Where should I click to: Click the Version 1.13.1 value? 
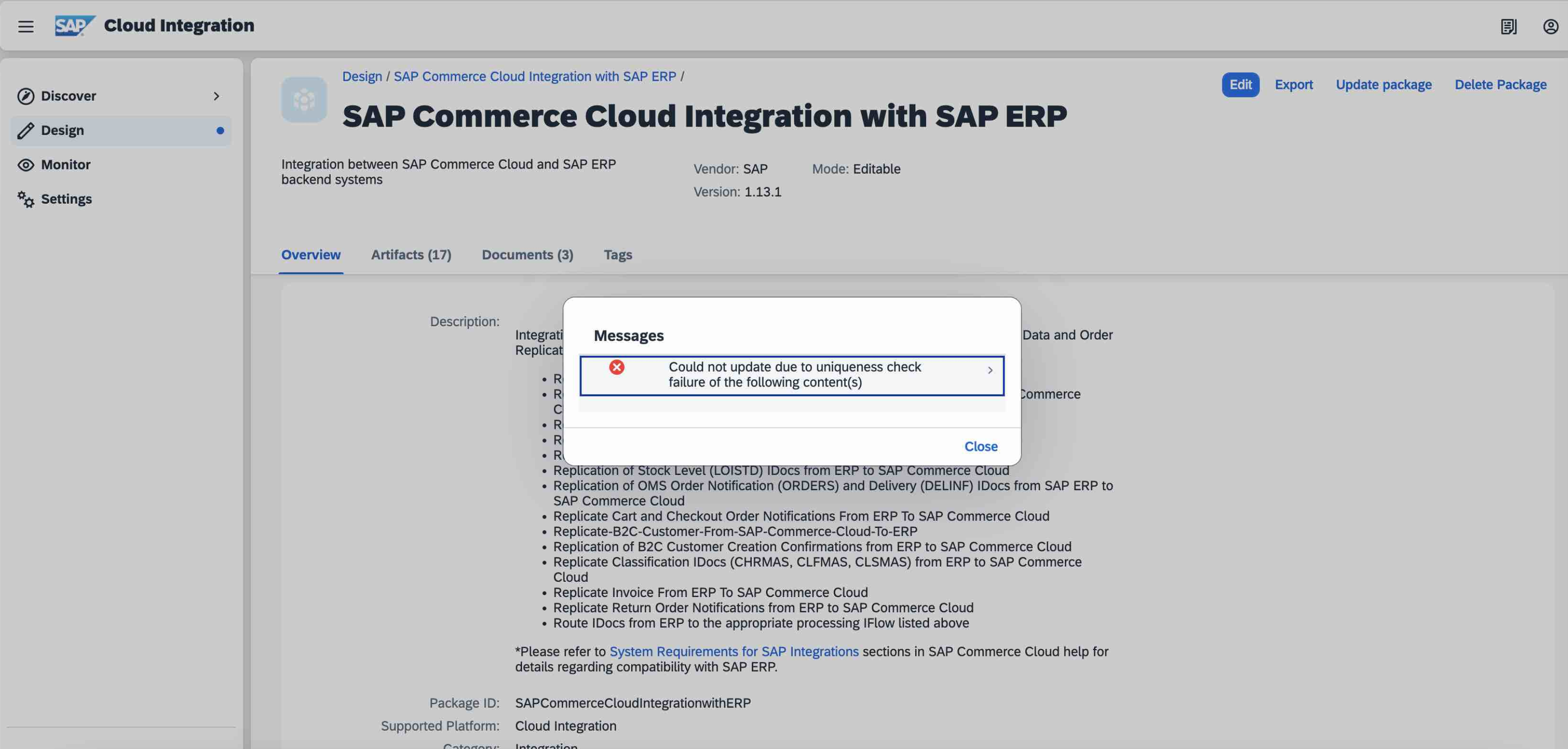(763, 192)
